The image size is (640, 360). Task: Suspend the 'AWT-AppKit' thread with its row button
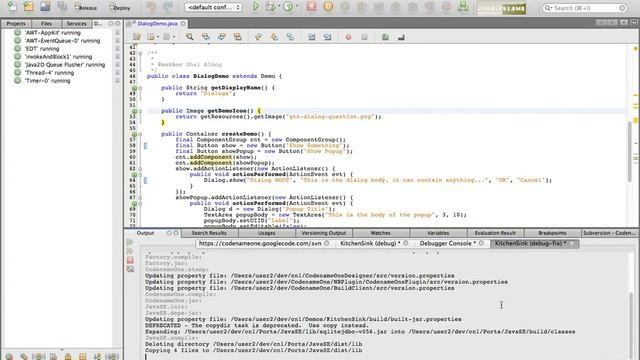coord(117,33)
